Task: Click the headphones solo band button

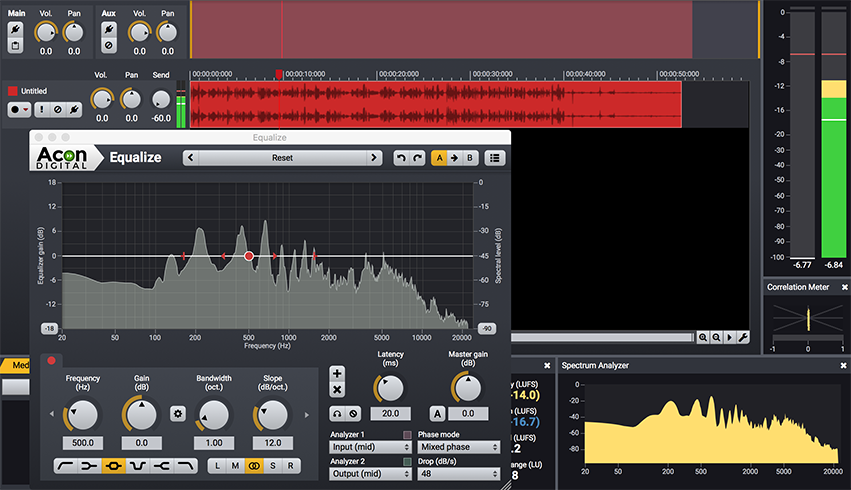Action: [337, 413]
